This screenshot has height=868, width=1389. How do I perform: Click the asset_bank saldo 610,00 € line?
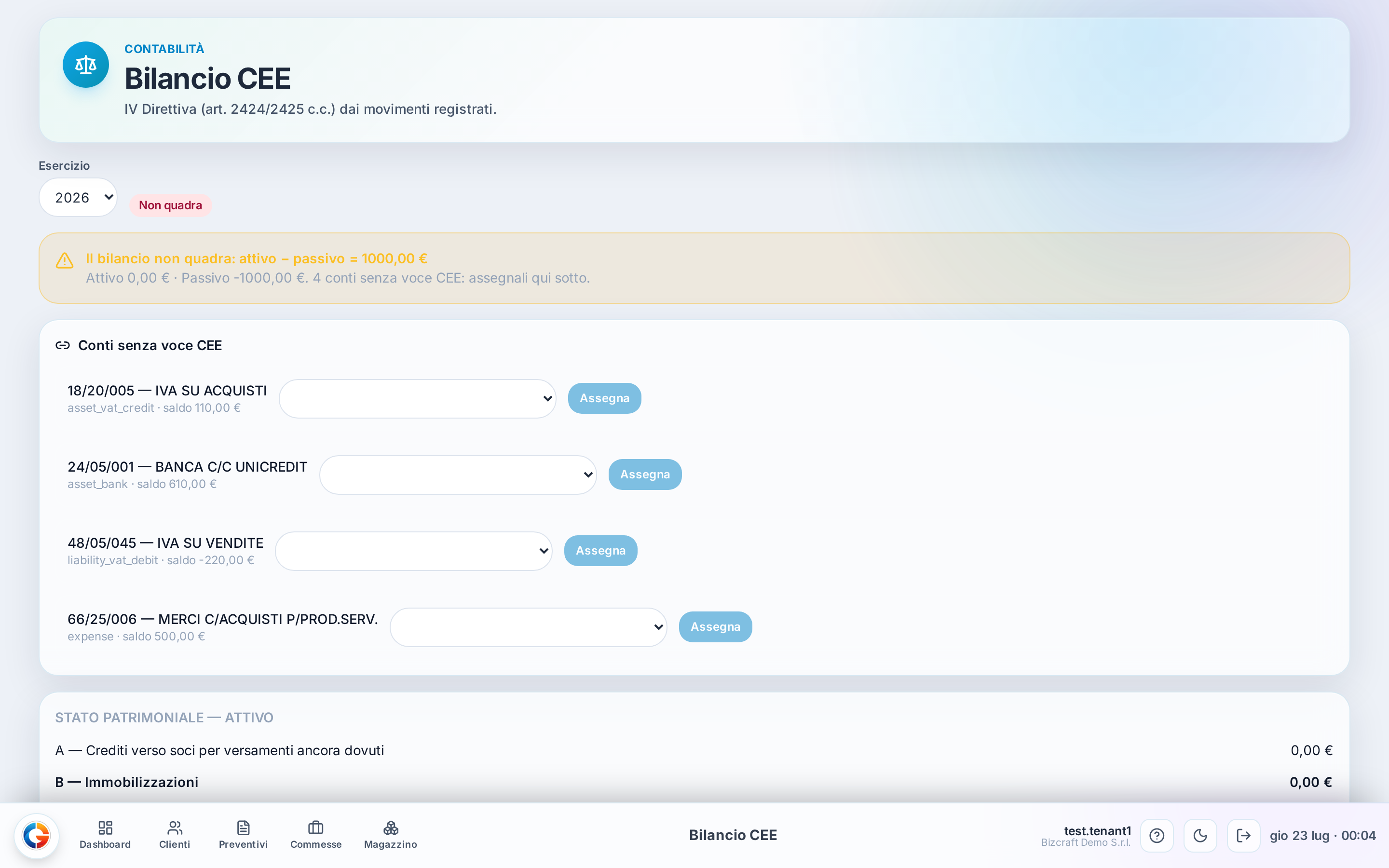[x=142, y=485]
